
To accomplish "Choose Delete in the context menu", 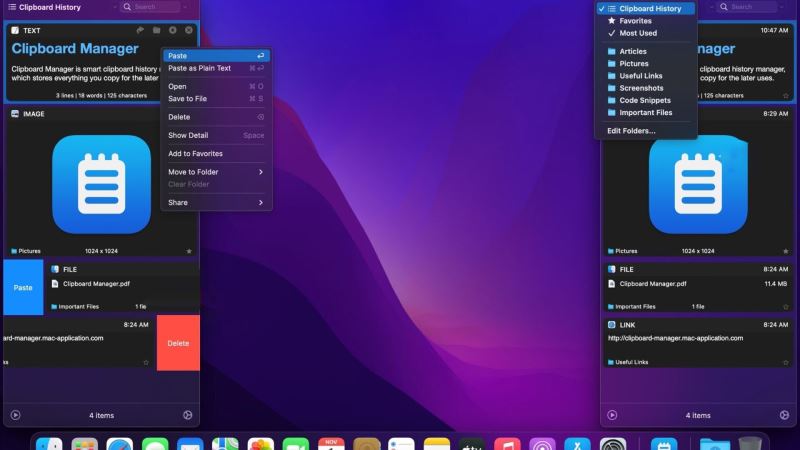I will tap(216, 117).
